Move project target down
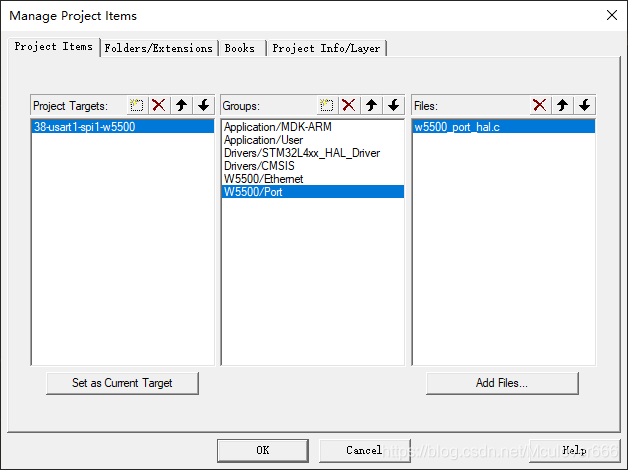 pyautogui.click(x=204, y=105)
